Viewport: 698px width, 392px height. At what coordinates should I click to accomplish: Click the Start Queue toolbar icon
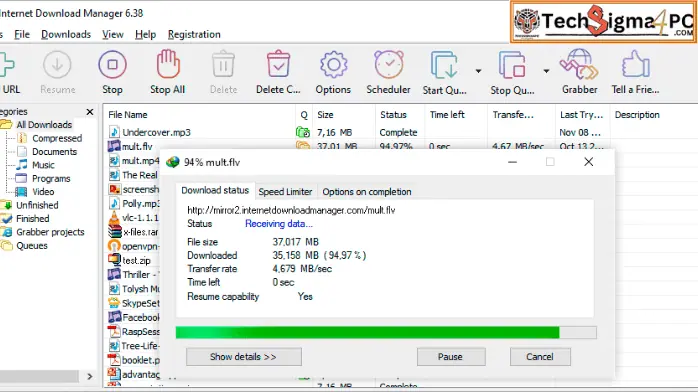(444, 65)
